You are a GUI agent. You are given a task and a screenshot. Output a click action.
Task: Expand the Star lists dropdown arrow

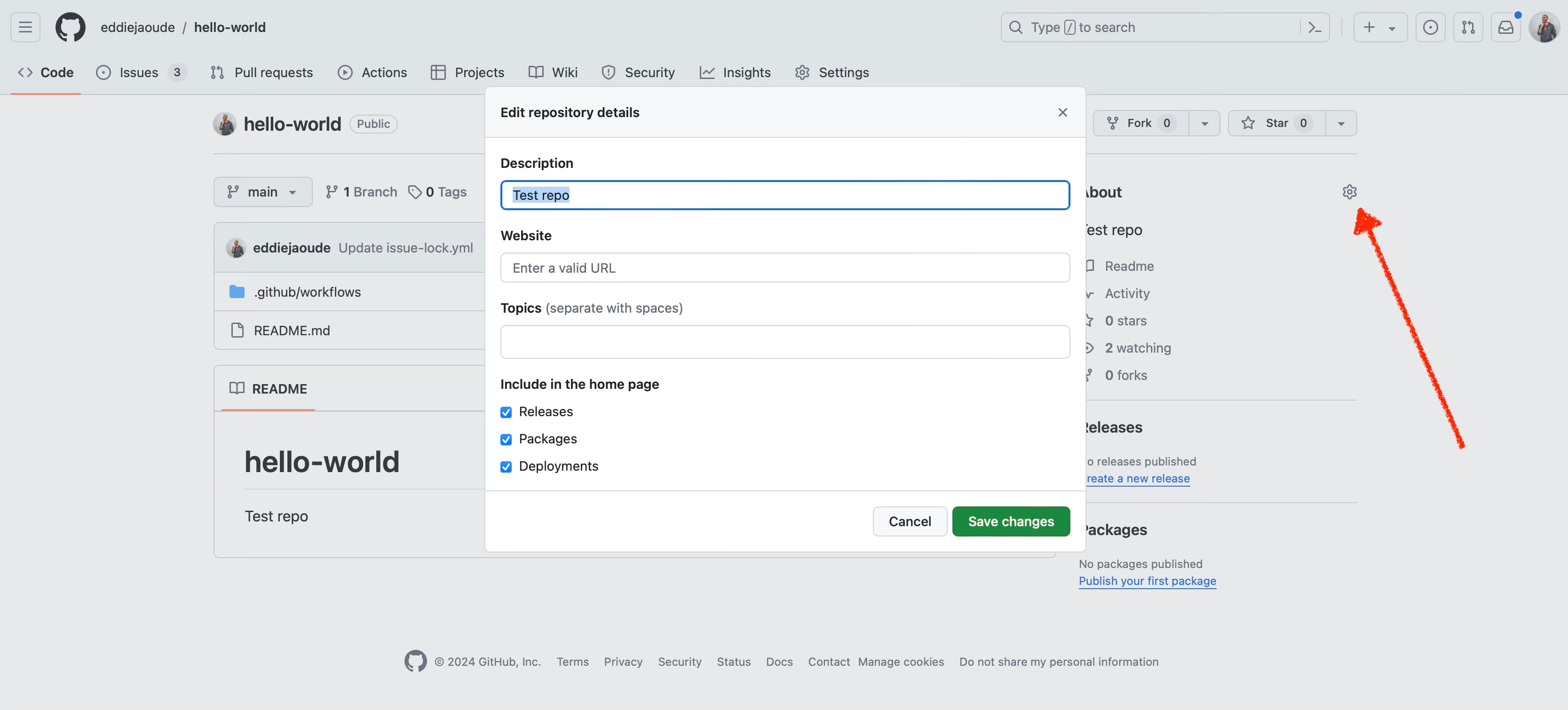point(1341,124)
